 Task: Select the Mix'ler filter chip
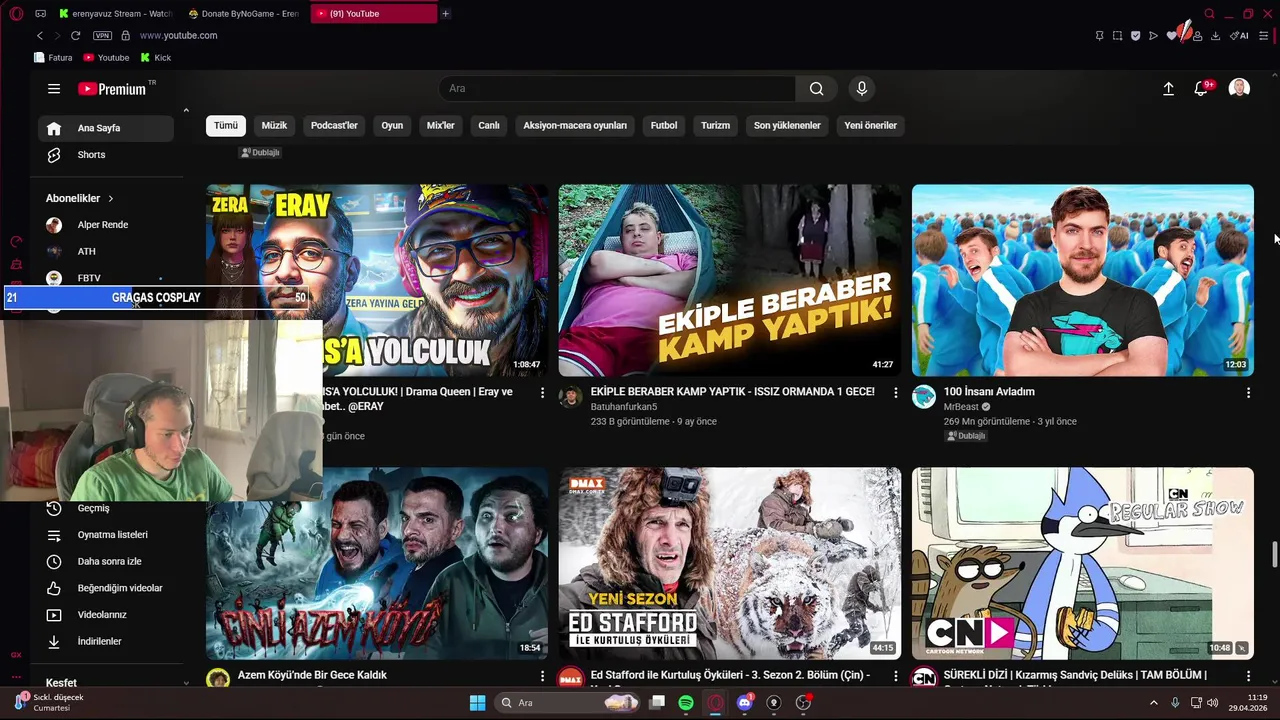[441, 125]
